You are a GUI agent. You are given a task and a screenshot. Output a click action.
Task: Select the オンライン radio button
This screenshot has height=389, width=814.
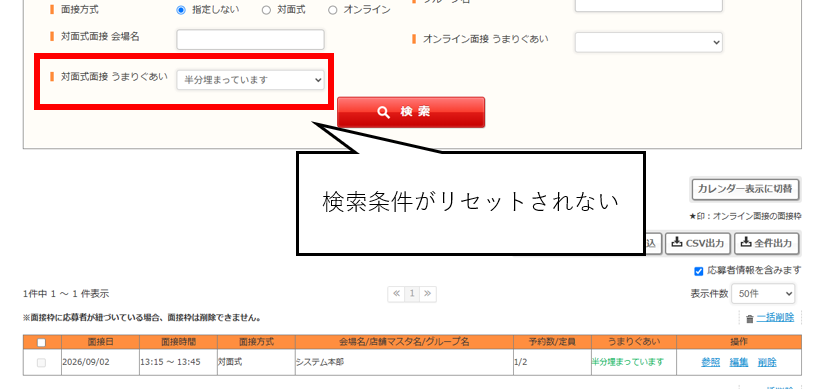(x=332, y=10)
